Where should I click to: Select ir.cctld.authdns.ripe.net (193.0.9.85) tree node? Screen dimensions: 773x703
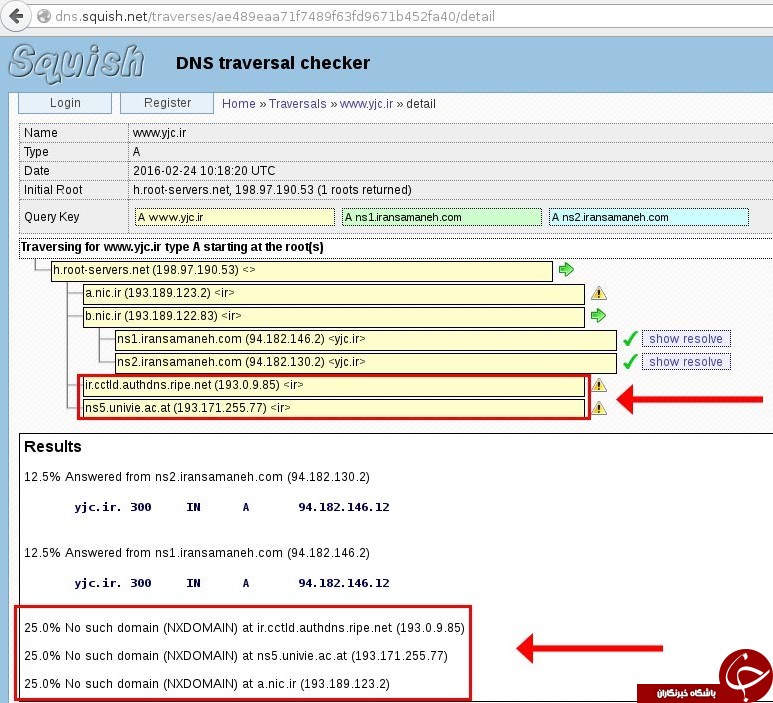[x=334, y=386]
